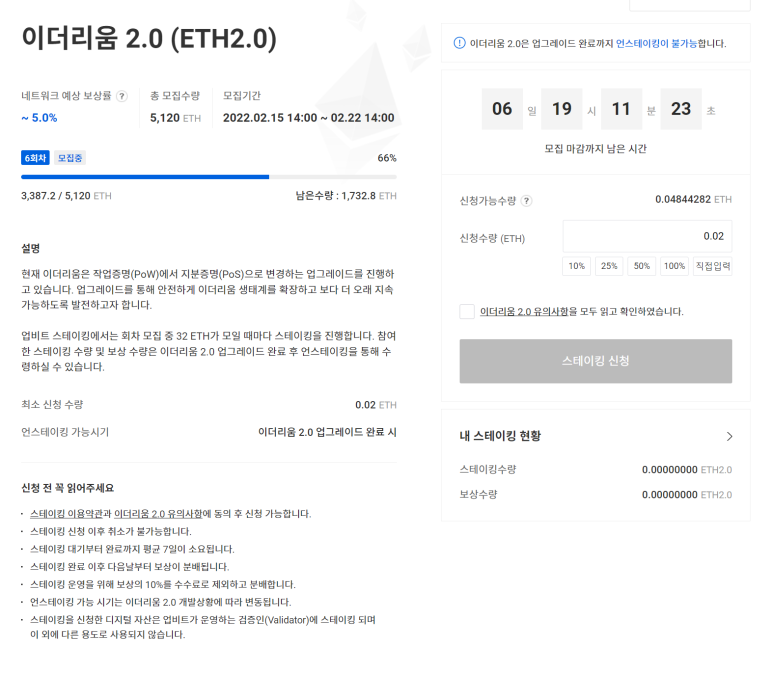
Task: Click the 66% recruitment progress bar
Action: pos(209,177)
